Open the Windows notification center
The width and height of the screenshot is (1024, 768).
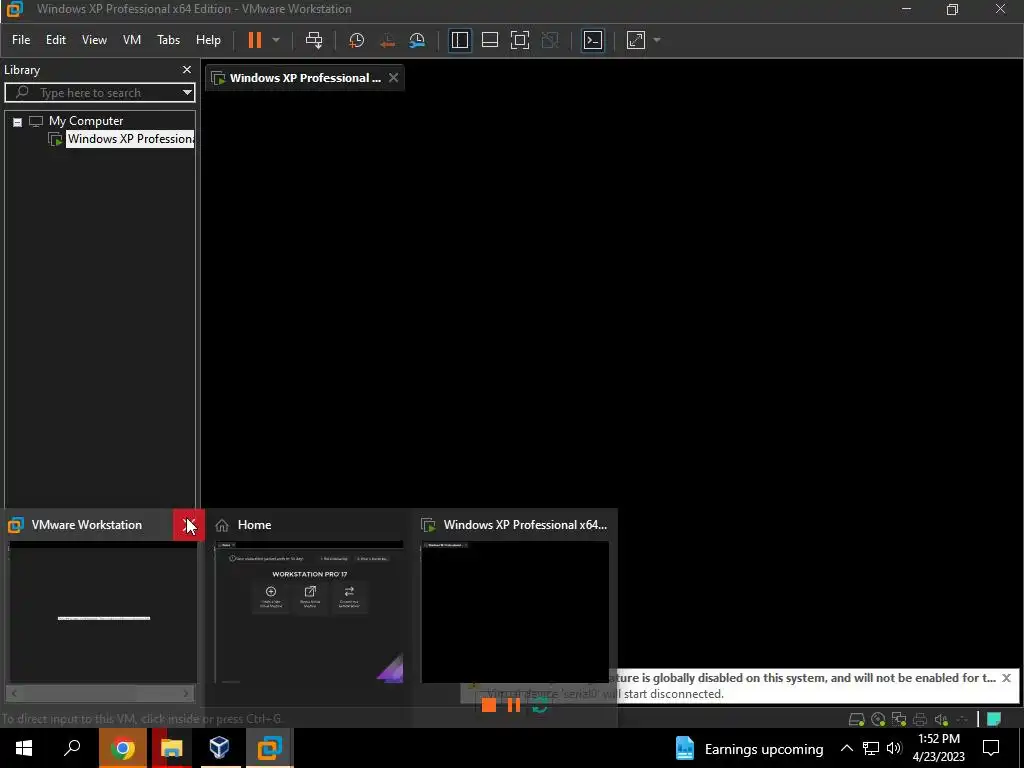(991, 748)
